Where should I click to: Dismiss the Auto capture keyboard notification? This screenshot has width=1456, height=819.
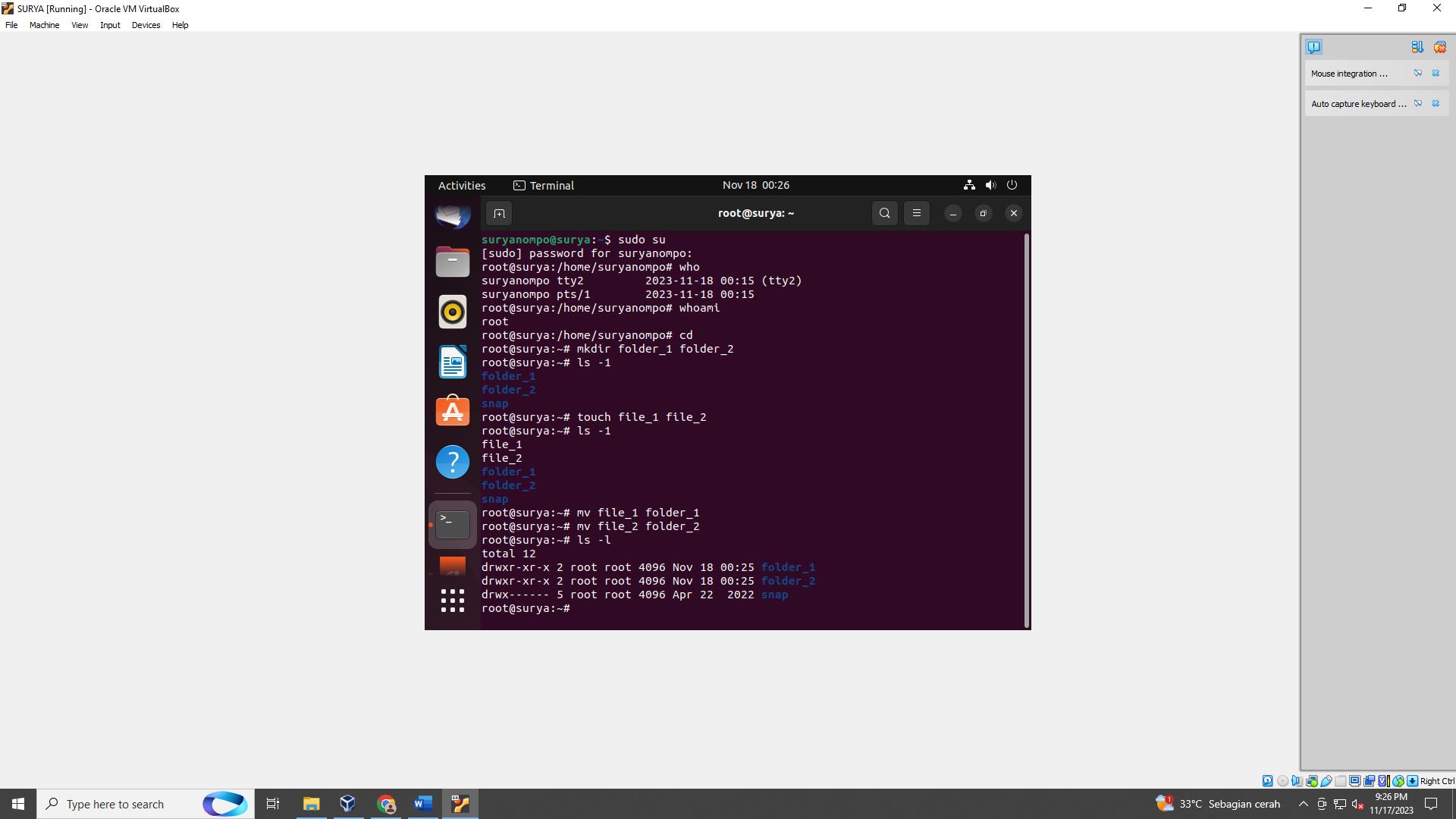click(x=1436, y=104)
